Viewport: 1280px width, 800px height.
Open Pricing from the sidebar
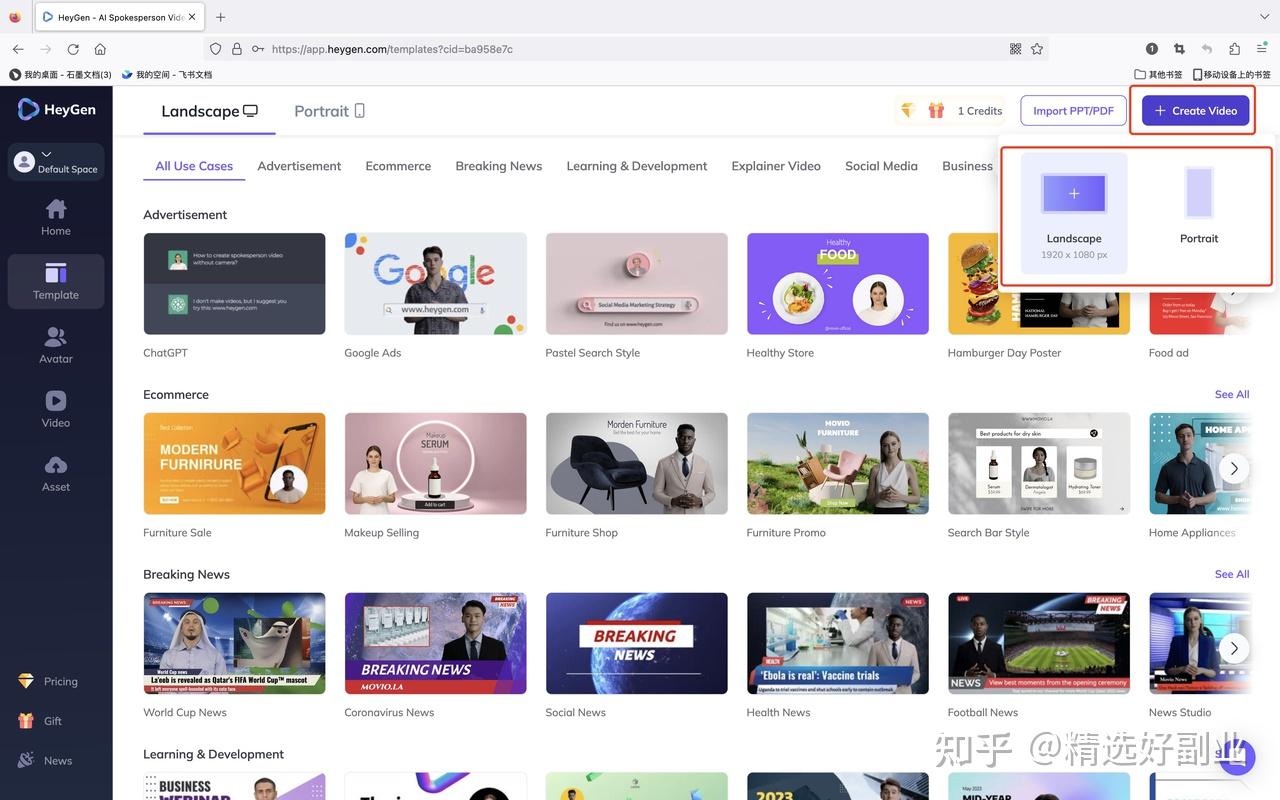(x=48, y=681)
